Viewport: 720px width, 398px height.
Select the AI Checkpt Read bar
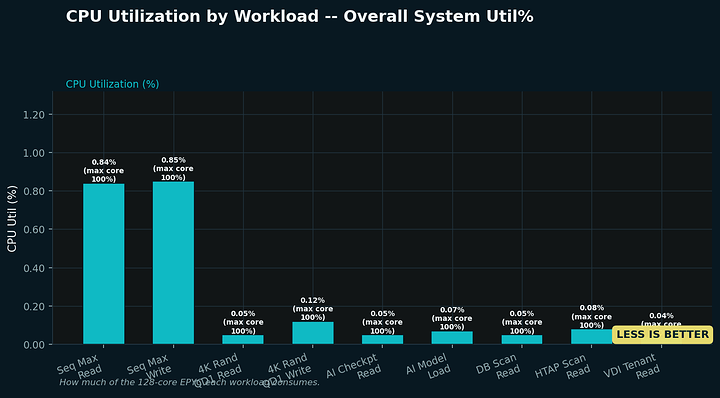click(x=382, y=339)
